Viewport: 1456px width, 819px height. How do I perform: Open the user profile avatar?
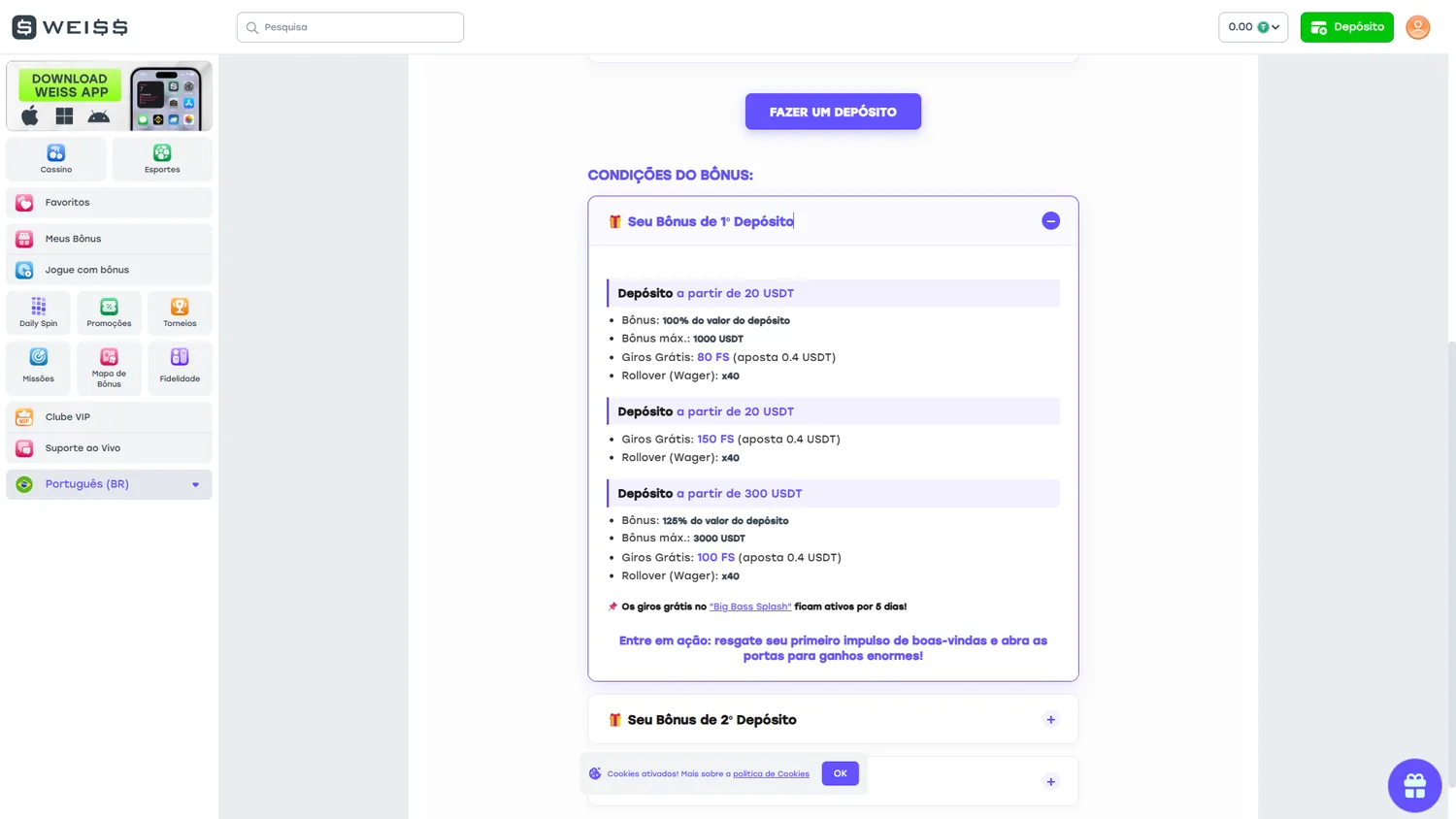[x=1417, y=27]
